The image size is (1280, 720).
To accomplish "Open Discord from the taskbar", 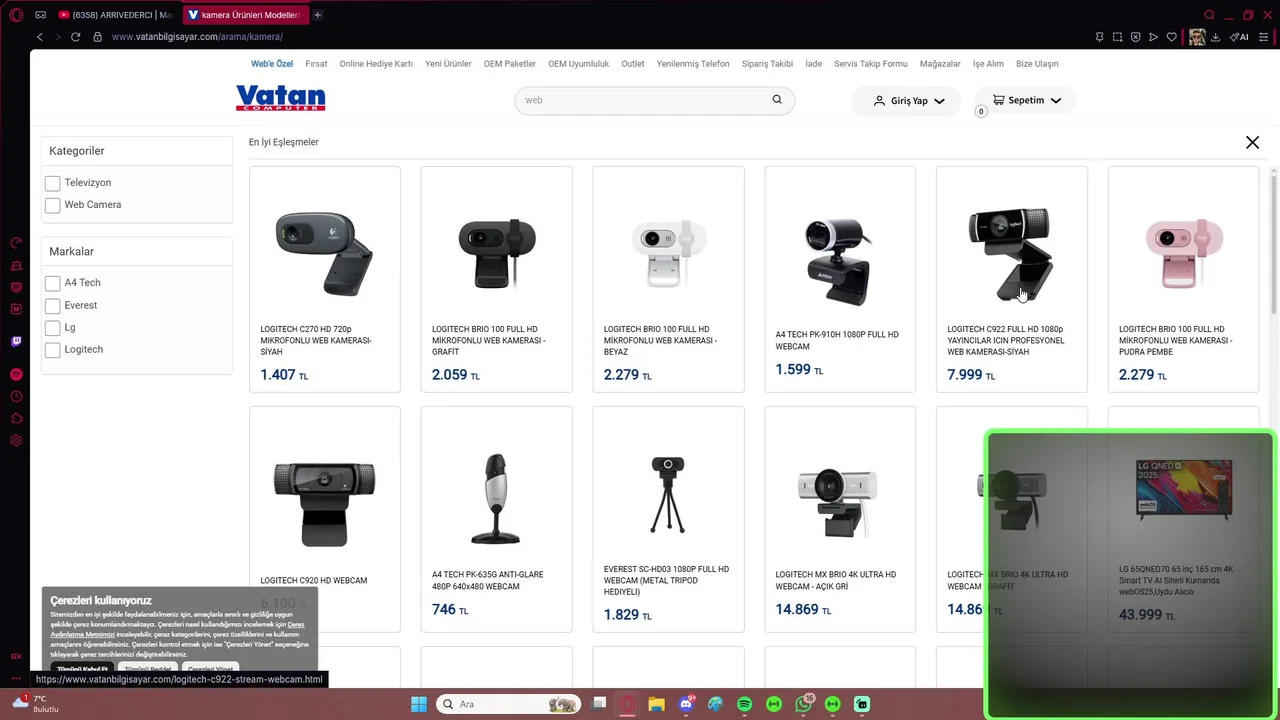I will pyautogui.click(x=686, y=704).
